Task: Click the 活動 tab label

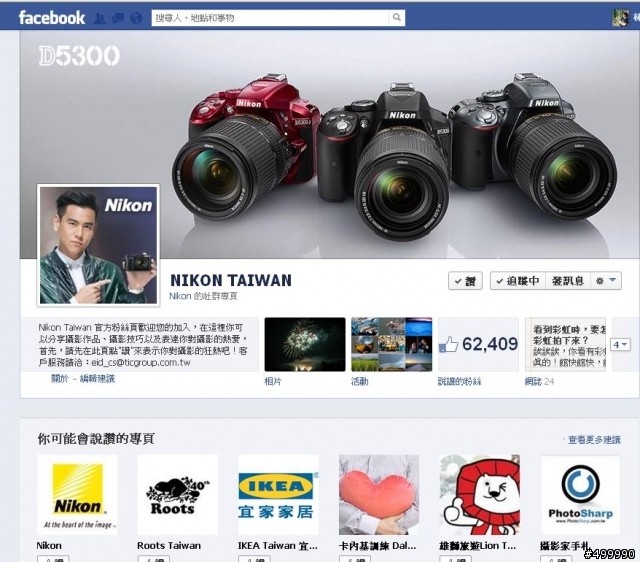Action: point(360,382)
